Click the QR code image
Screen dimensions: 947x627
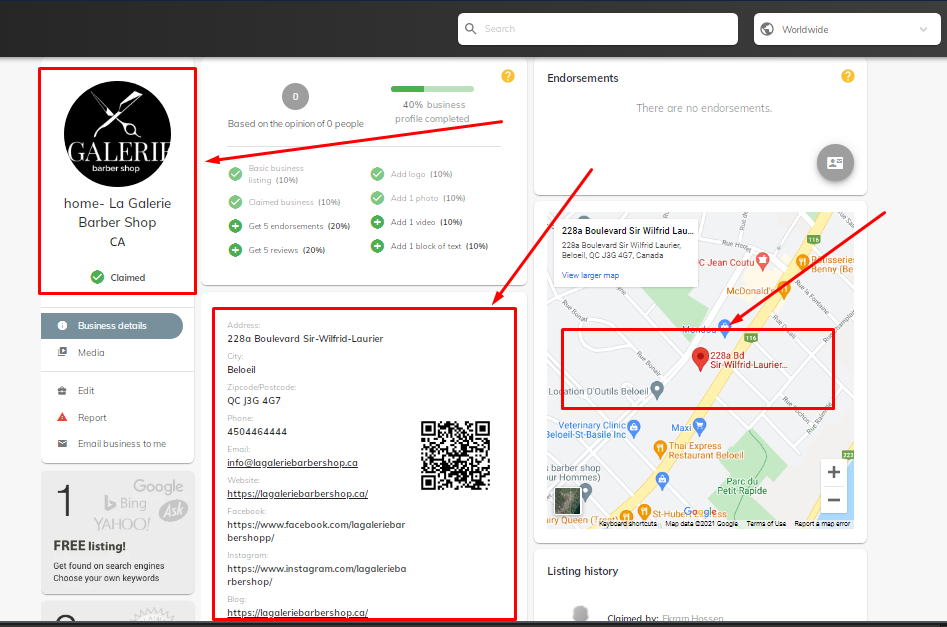pyautogui.click(x=455, y=455)
